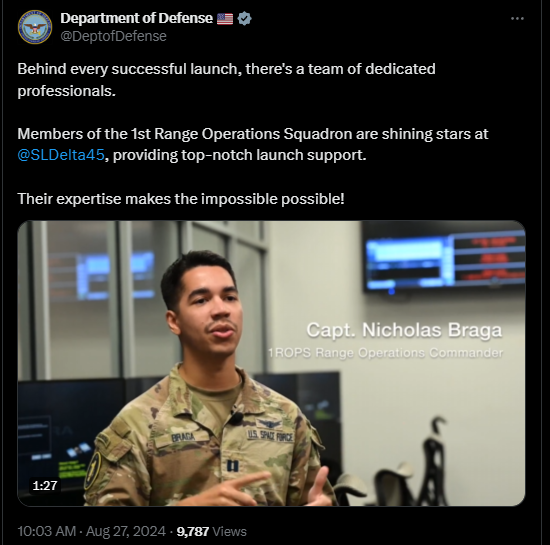Image resolution: width=550 pixels, height=545 pixels.
Task: Click the Aug 27, 2024 post date
Action: [x=126, y=531]
